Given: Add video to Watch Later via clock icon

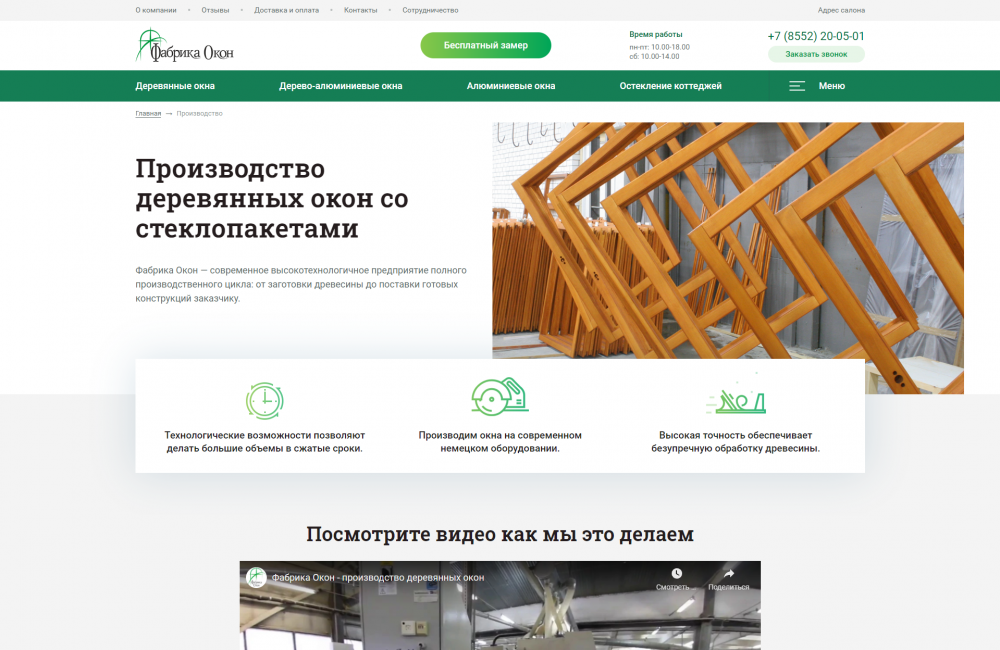Looking at the screenshot, I should tap(677, 574).
